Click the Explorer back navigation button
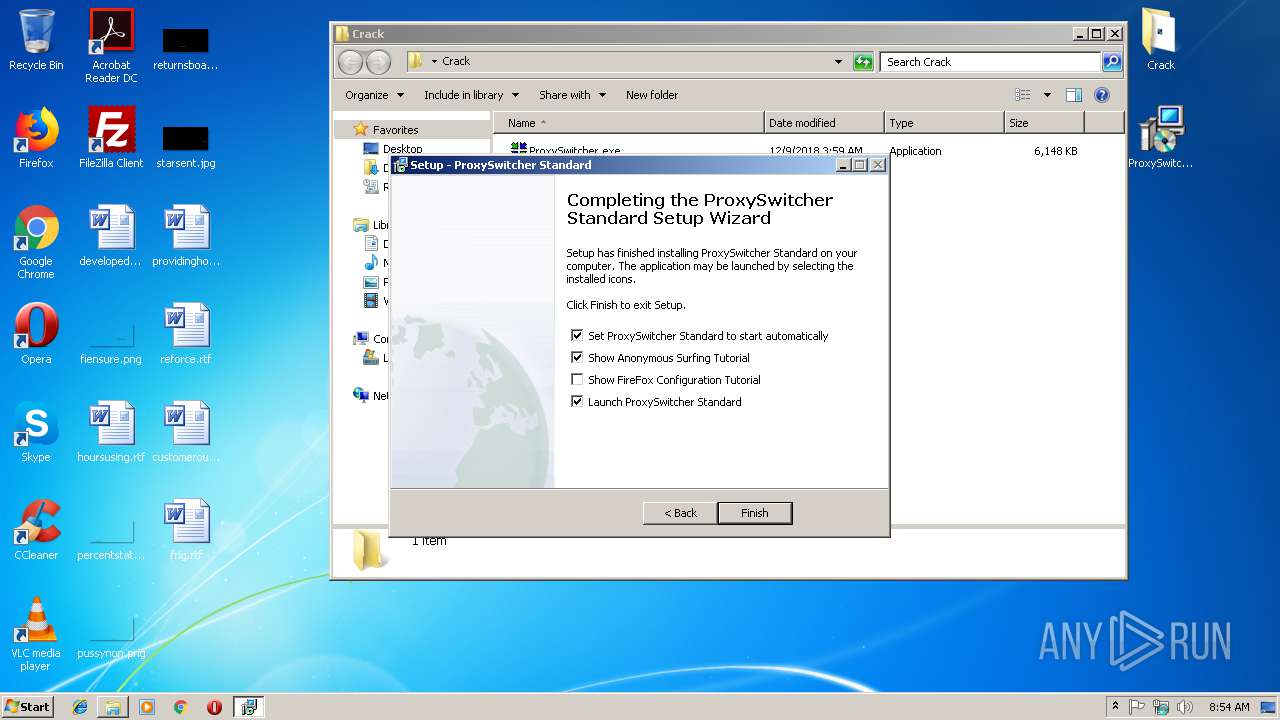 coord(351,62)
